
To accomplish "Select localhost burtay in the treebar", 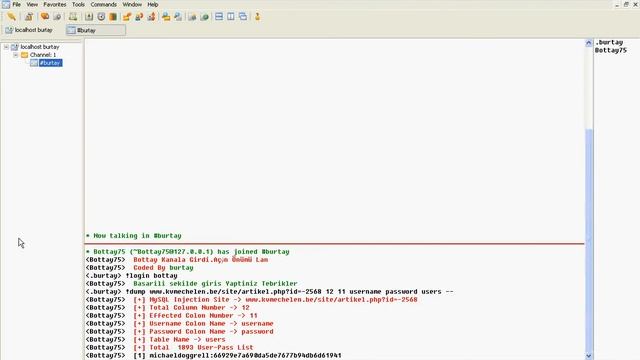I will (x=40, y=47).
